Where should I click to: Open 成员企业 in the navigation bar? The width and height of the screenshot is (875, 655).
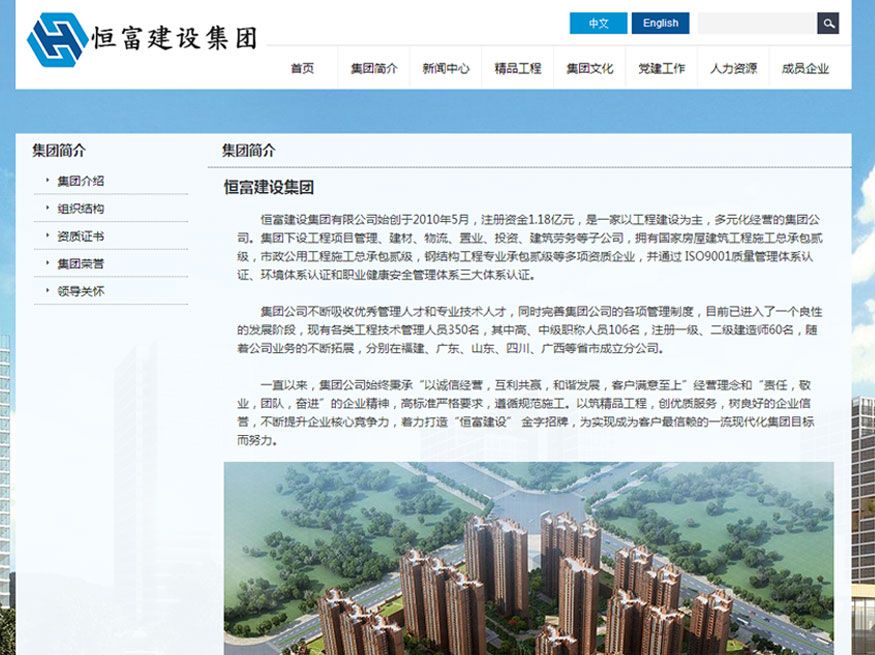(806, 69)
